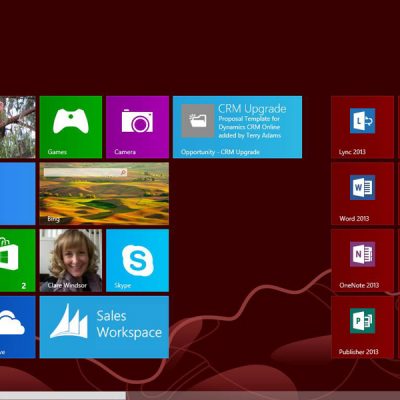The height and width of the screenshot is (400, 400).
Task: Click 'Proposal Template for' text
Action: pos(249,119)
